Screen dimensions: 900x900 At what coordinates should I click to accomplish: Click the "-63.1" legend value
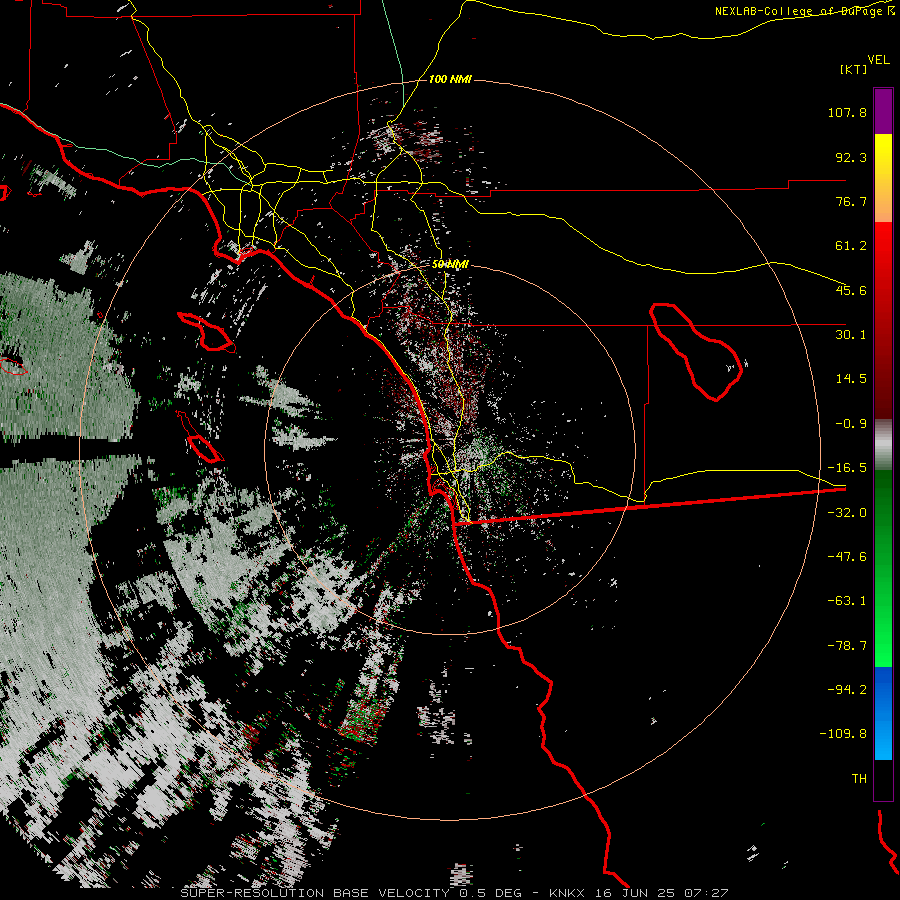click(847, 601)
